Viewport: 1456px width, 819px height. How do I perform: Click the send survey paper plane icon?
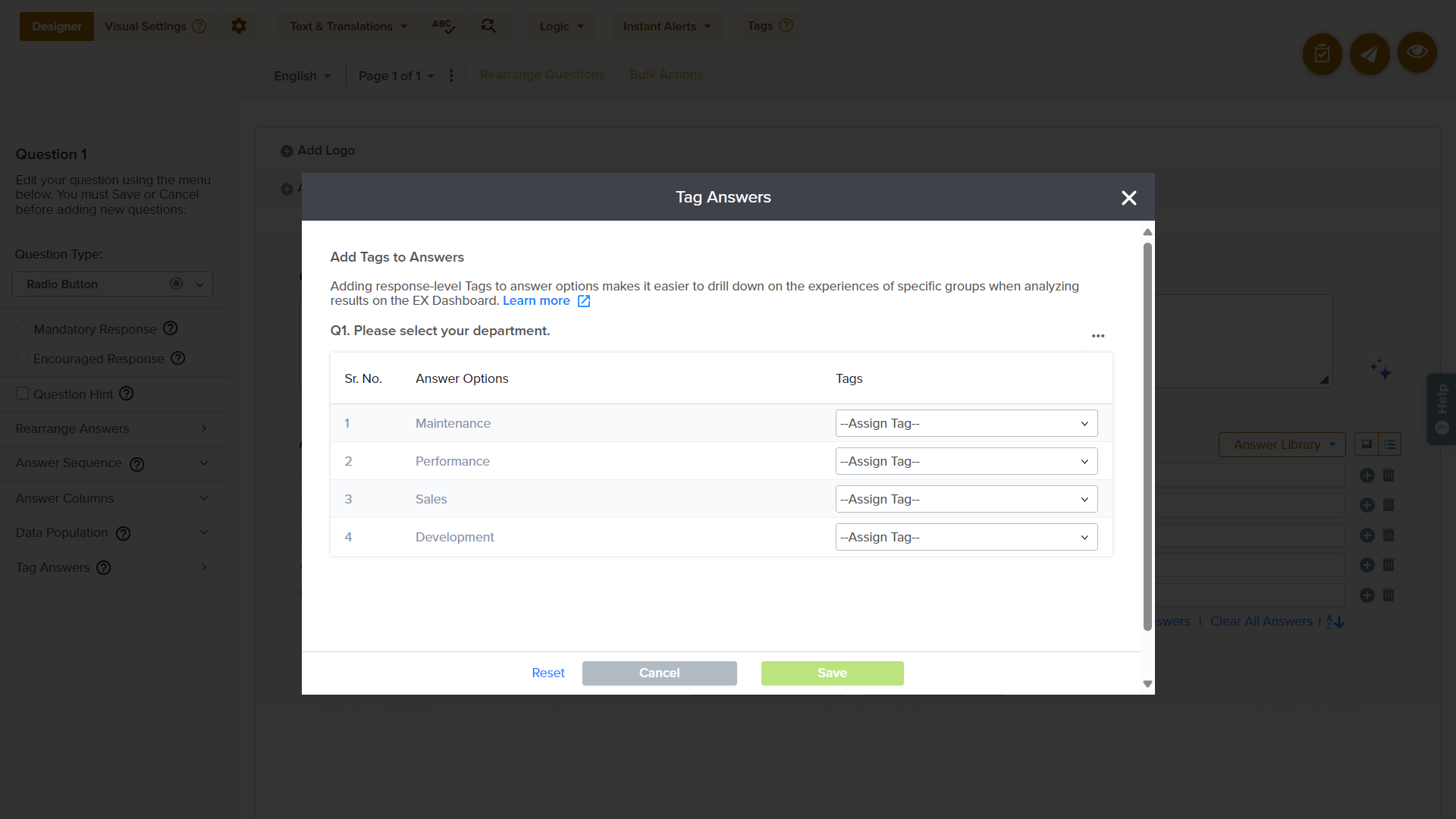pyautogui.click(x=1369, y=54)
